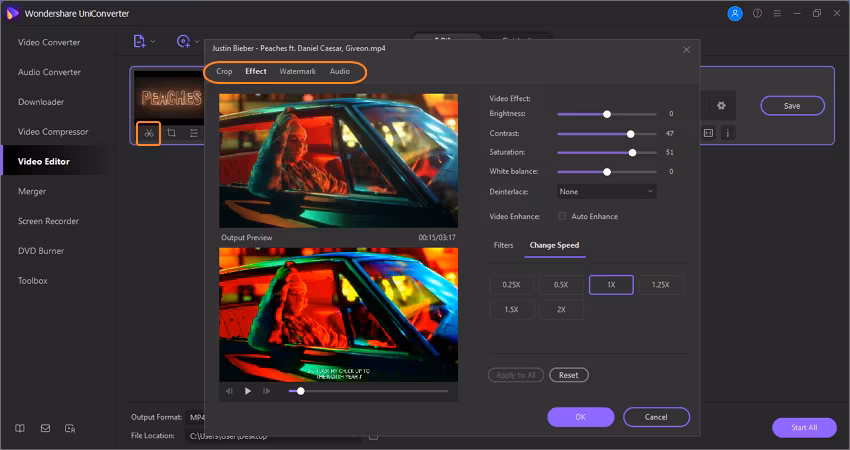This screenshot has height=450, width=850.
Task: Click the compare preview icon below the gear
Action: tap(708, 133)
